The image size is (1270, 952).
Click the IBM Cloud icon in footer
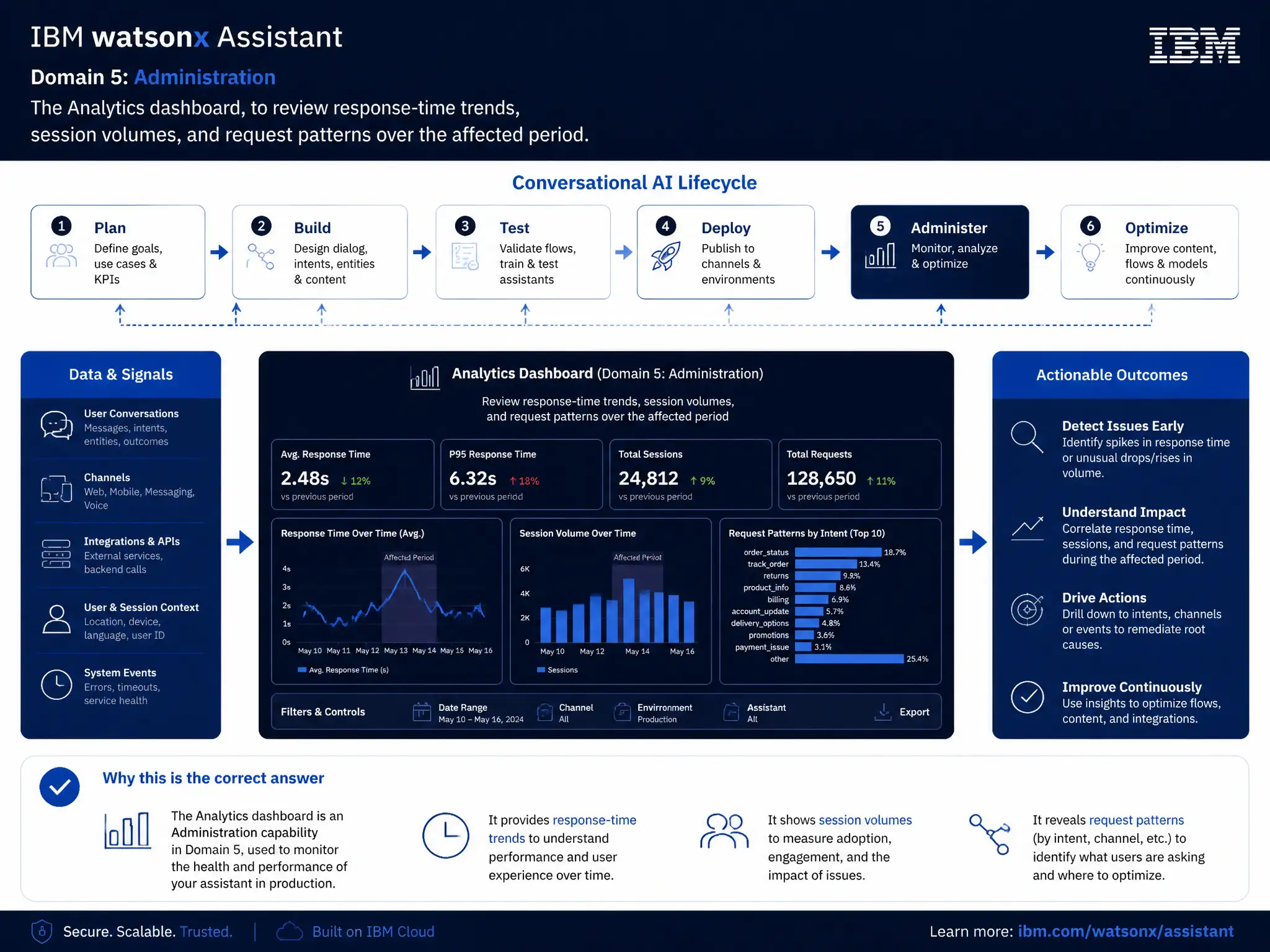tap(289, 931)
